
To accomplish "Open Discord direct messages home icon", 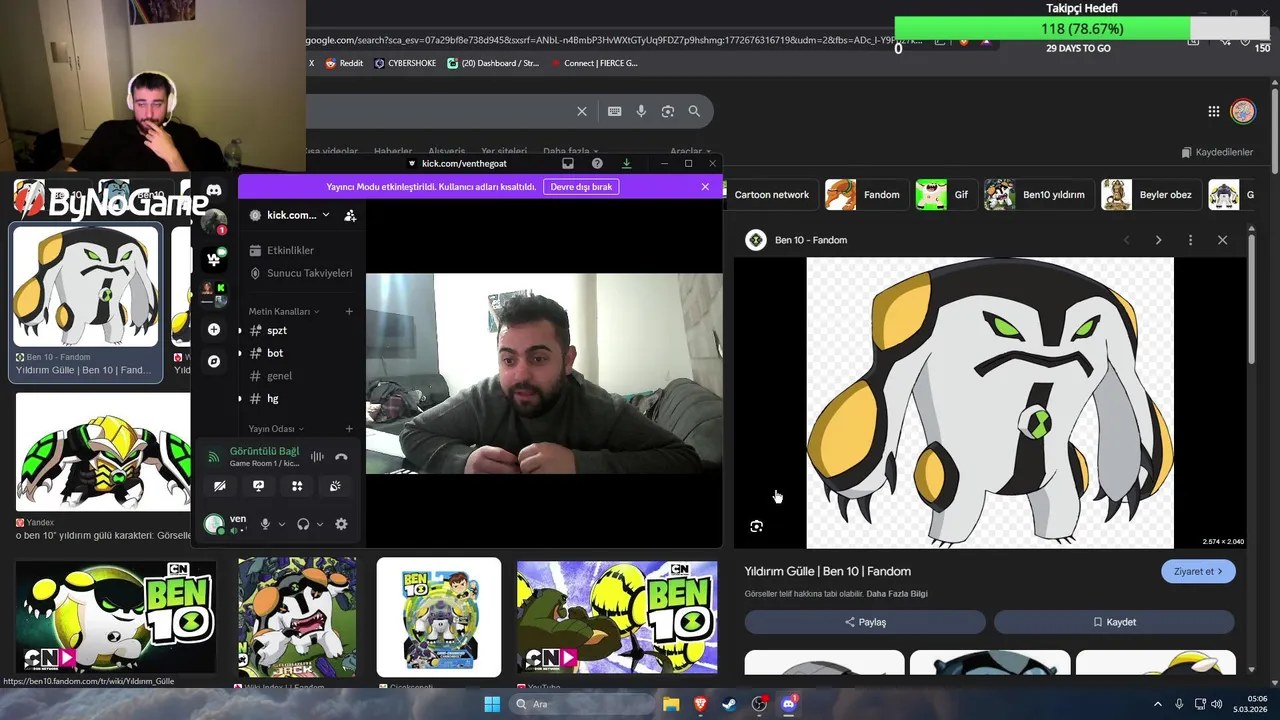I will click(x=213, y=191).
